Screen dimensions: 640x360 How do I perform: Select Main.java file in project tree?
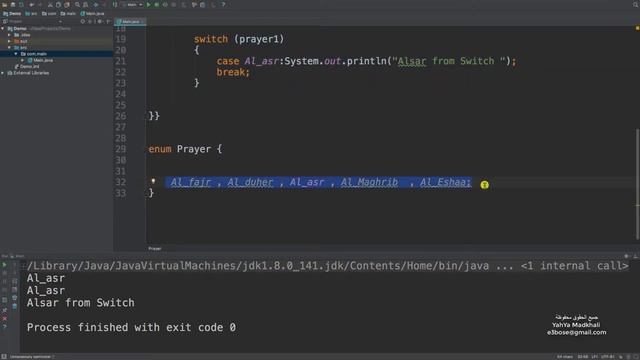[40, 60]
